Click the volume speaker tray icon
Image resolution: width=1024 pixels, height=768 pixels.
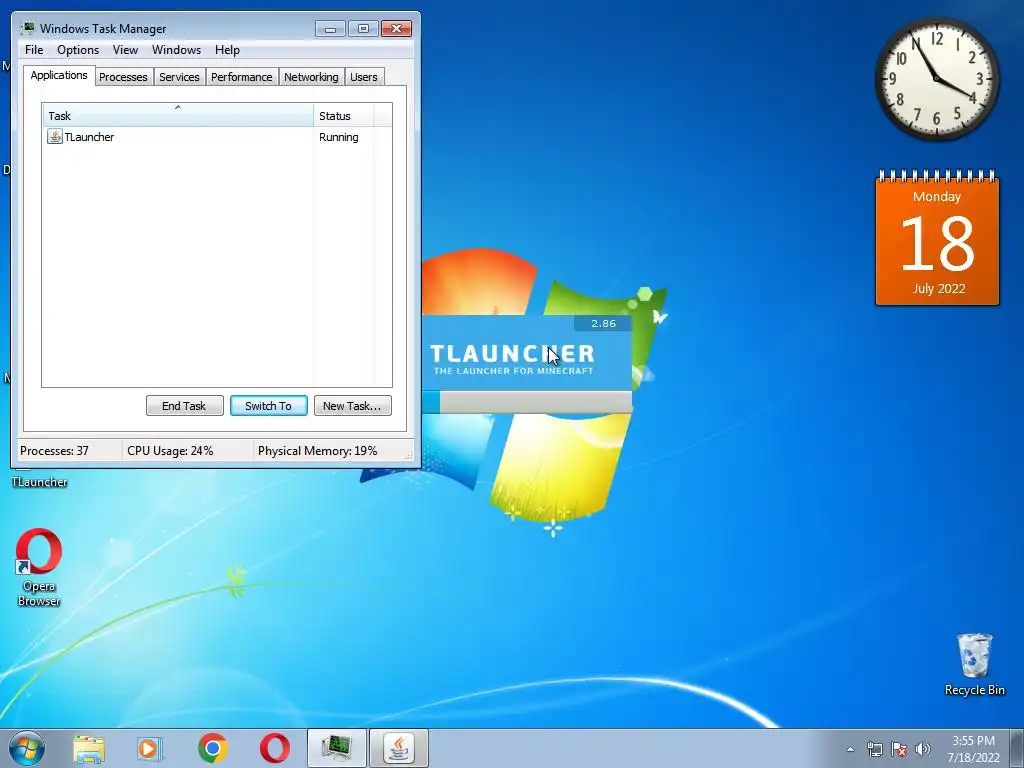[x=923, y=749]
